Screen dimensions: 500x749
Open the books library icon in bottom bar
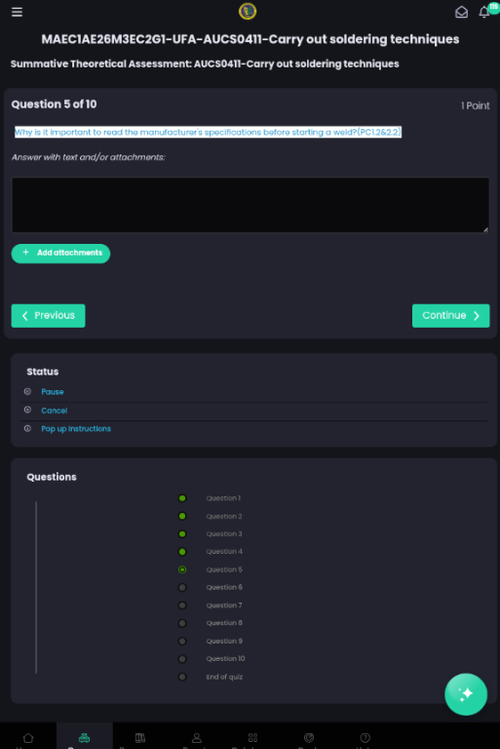coord(140,738)
